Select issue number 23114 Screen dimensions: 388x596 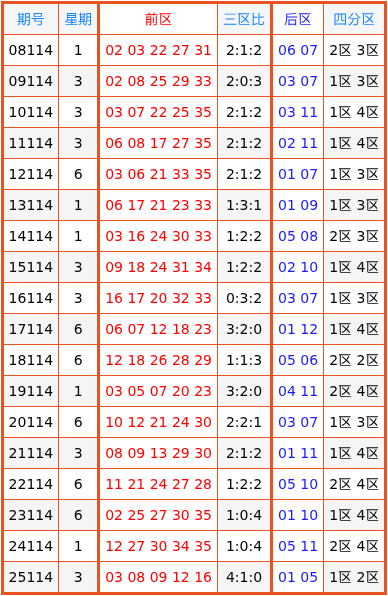[x=31, y=515]
